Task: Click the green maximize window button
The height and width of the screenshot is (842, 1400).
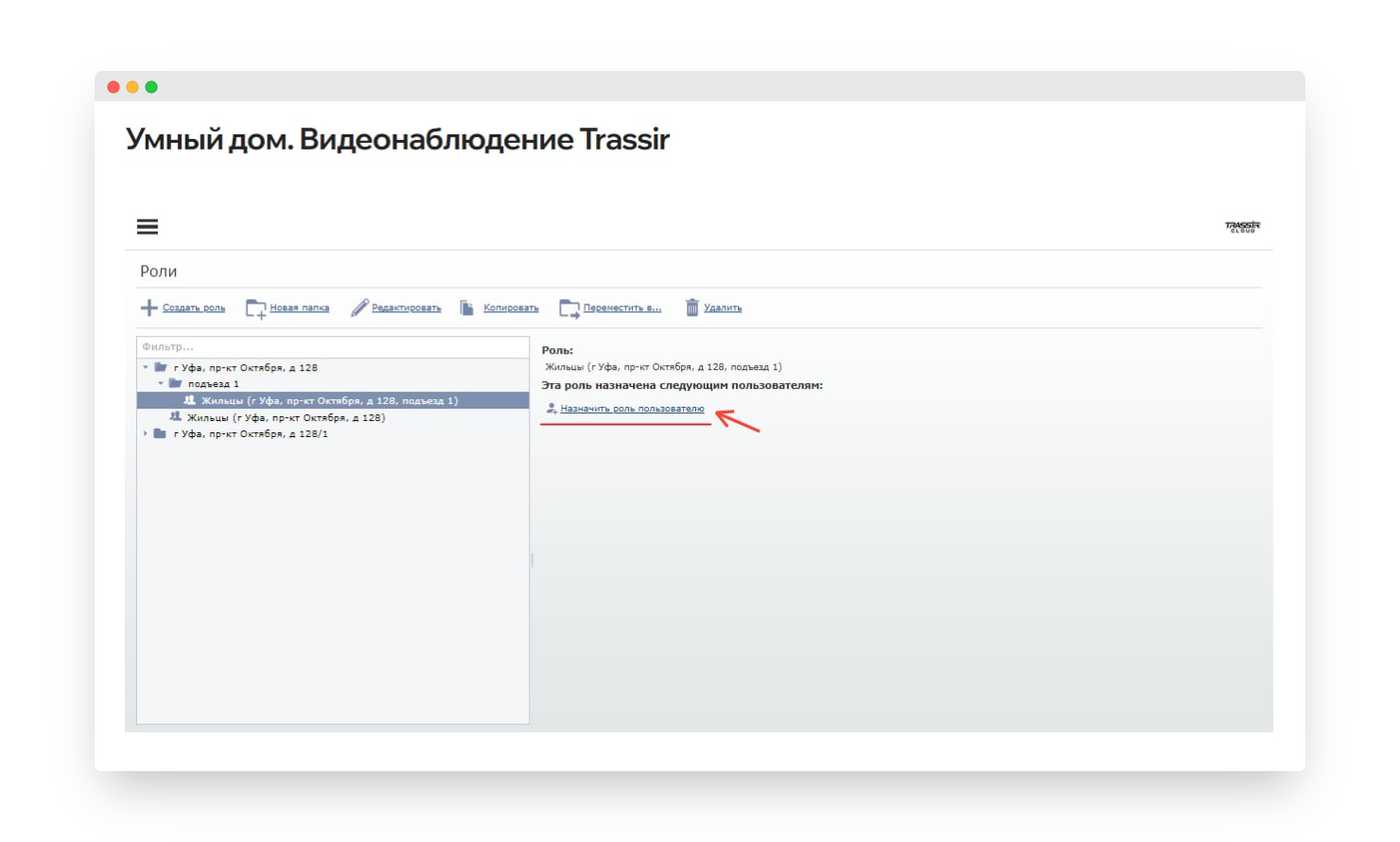Action: pos(151,87)
